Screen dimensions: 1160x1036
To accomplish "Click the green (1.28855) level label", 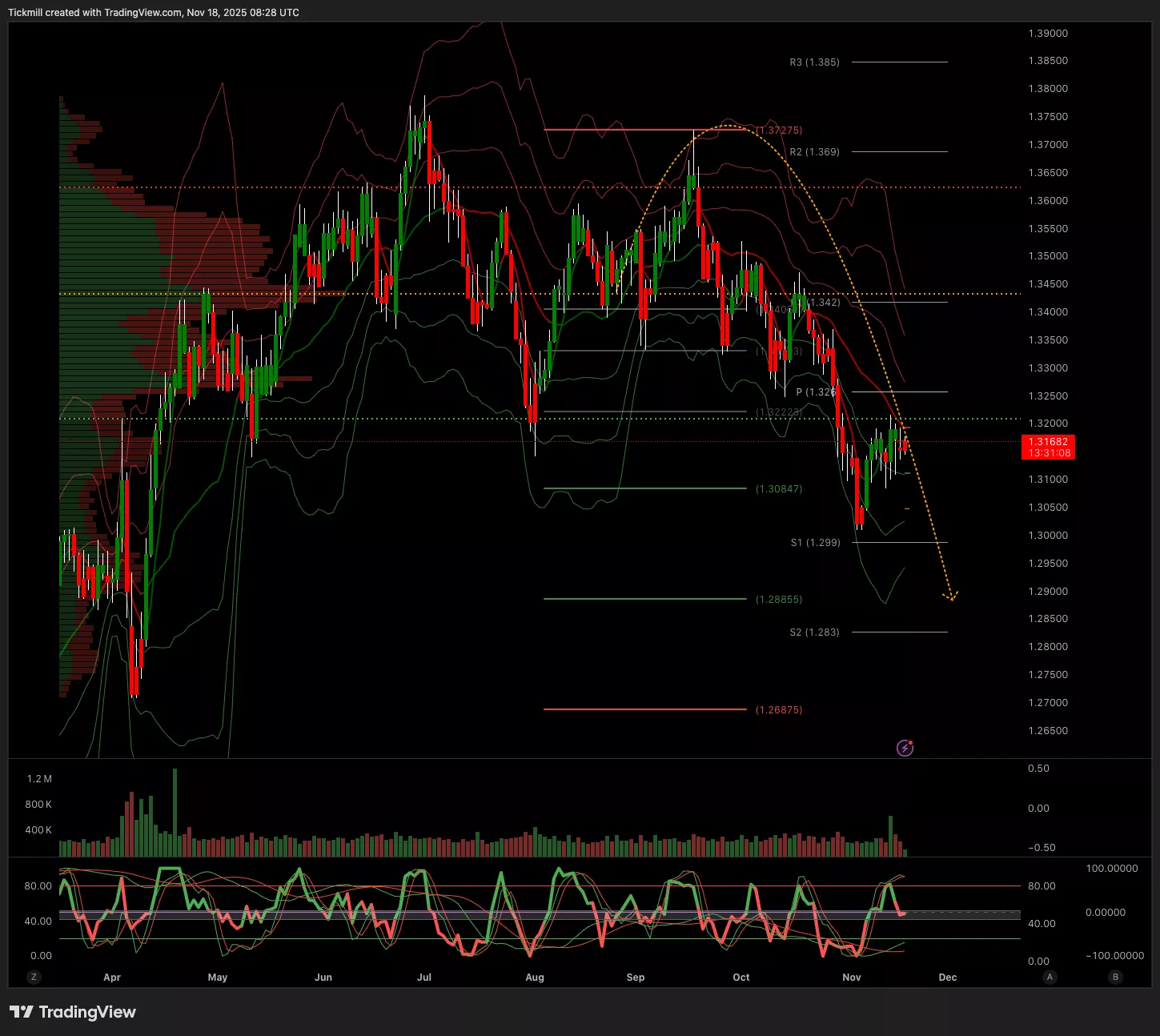I will click(778, 600).
